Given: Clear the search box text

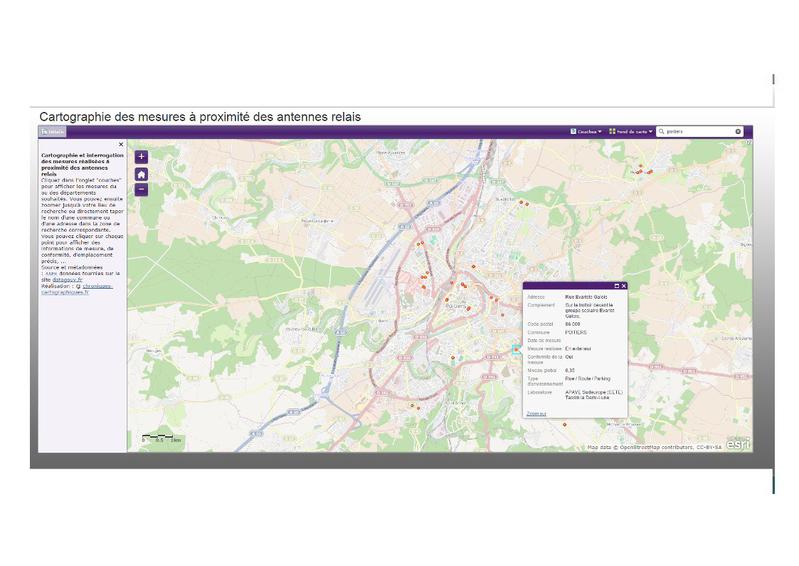Looking at the screenshot, I should point(738,131).
